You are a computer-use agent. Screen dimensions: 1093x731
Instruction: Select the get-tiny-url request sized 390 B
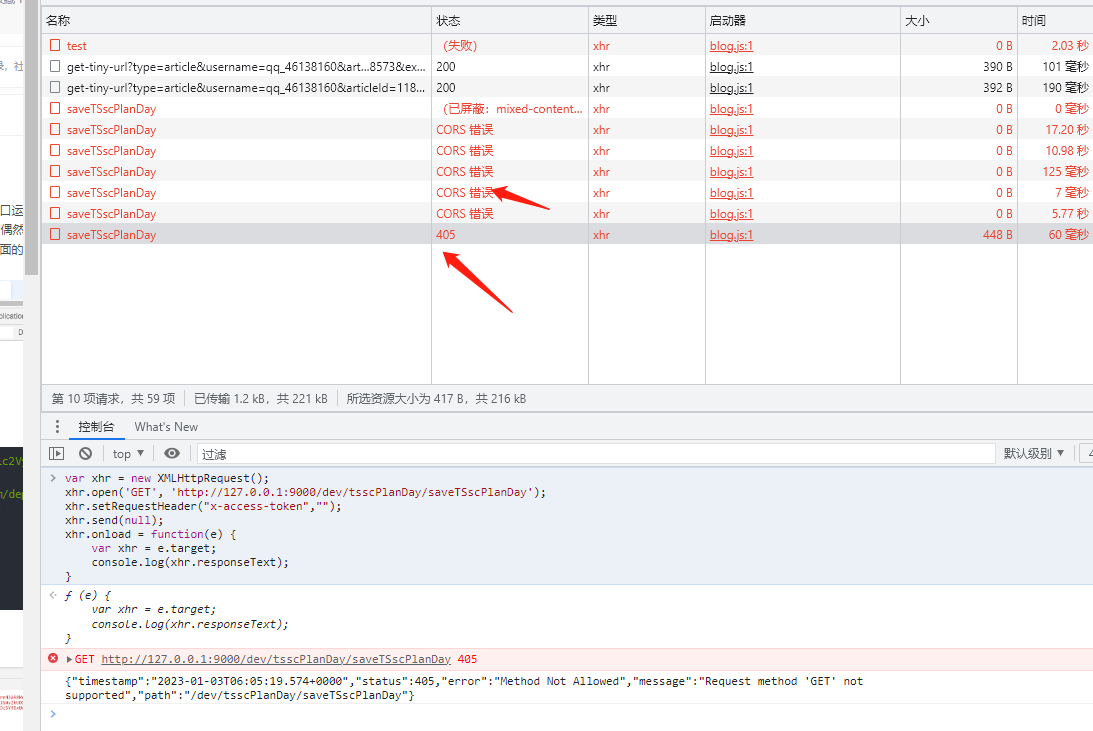(567, 66)
